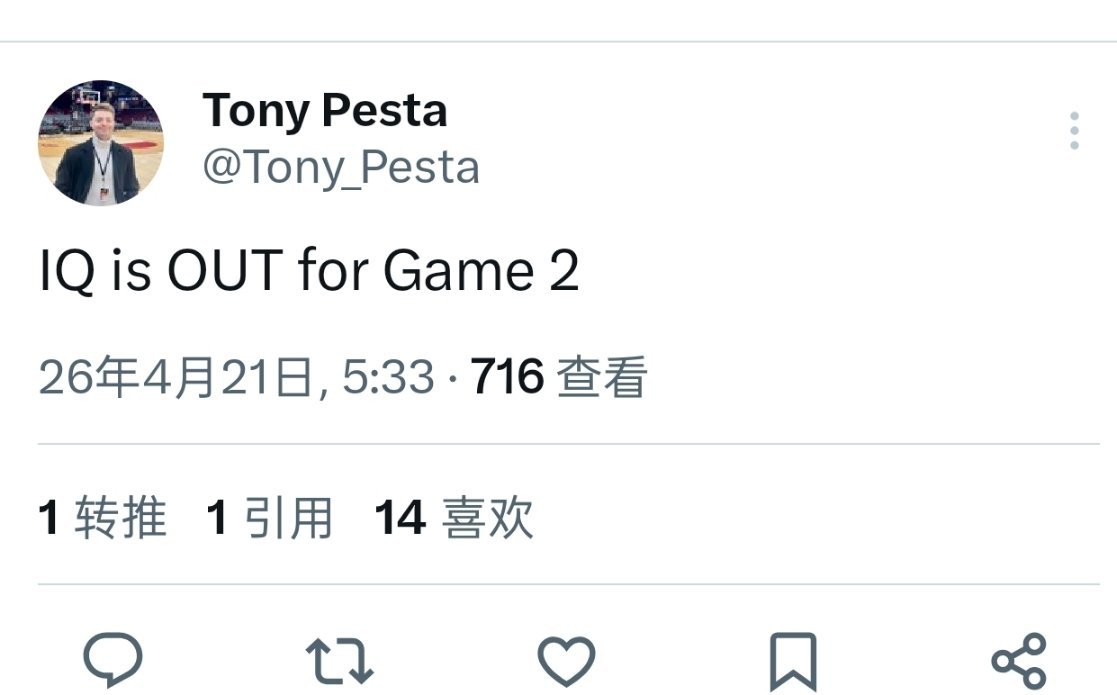Click the display name Tony Pesta
The width and height of the screenshot is (1117, 695).
325,110
